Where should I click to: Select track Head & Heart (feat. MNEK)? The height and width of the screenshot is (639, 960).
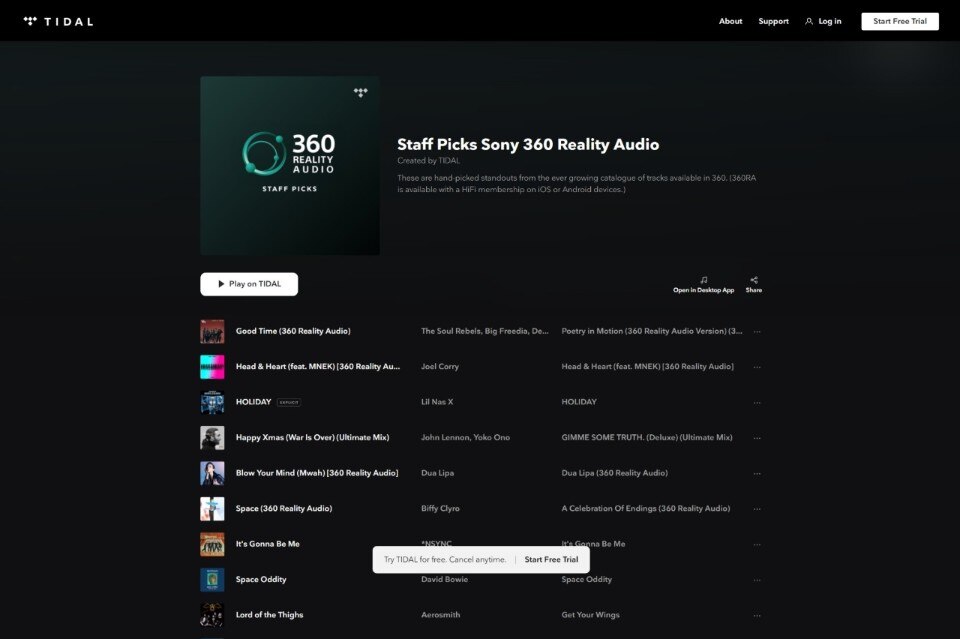(x=318, y=367)
